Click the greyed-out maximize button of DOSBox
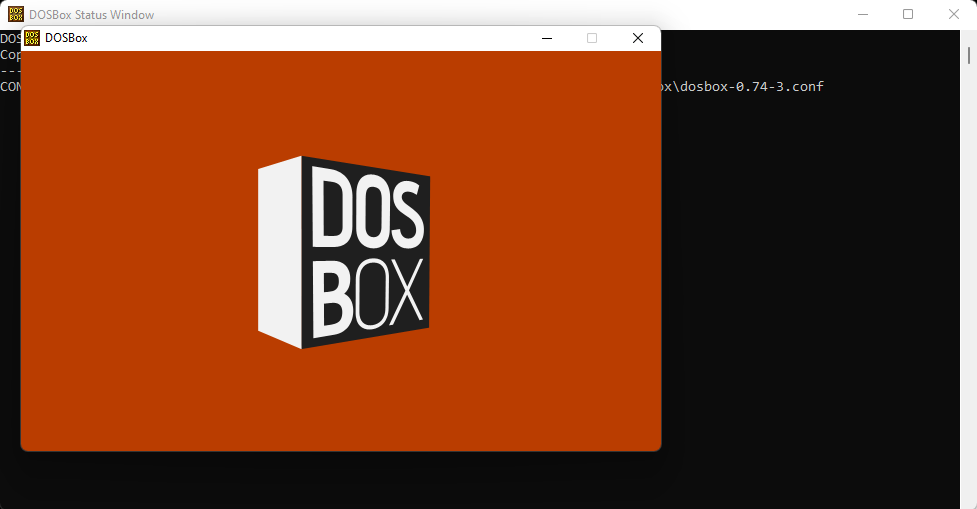 (x=592, y=38)
